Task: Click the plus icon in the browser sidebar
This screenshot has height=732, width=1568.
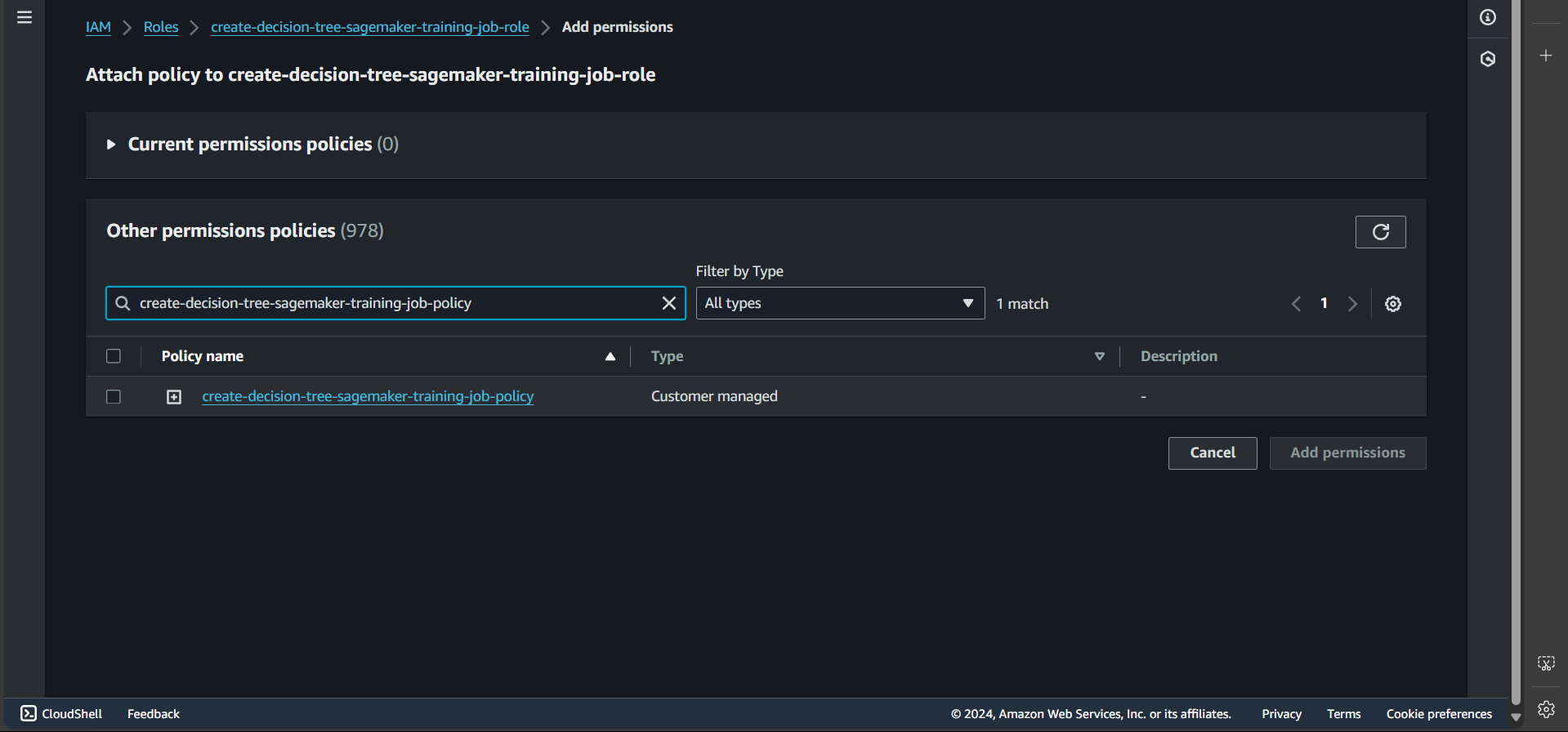Action: 1546,56
